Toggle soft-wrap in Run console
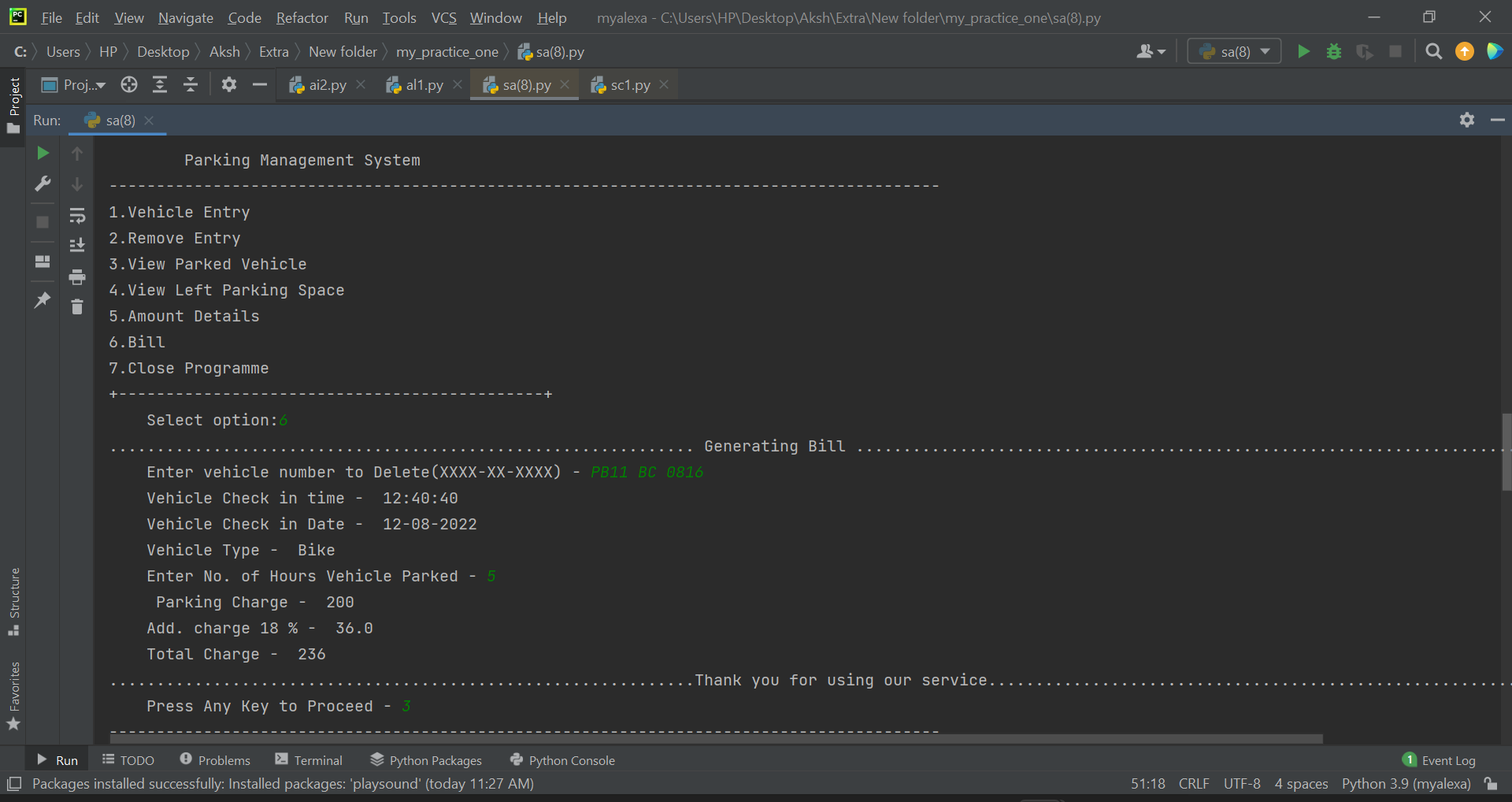 point(77,215)
